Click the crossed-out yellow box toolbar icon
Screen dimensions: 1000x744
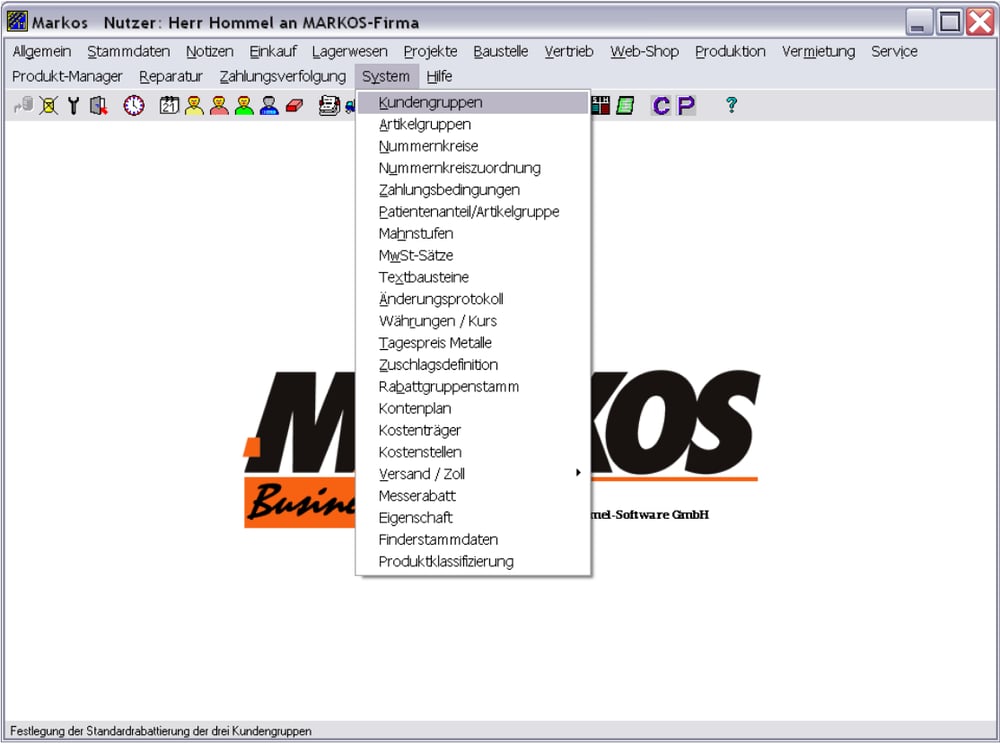(x=48, y=105)
